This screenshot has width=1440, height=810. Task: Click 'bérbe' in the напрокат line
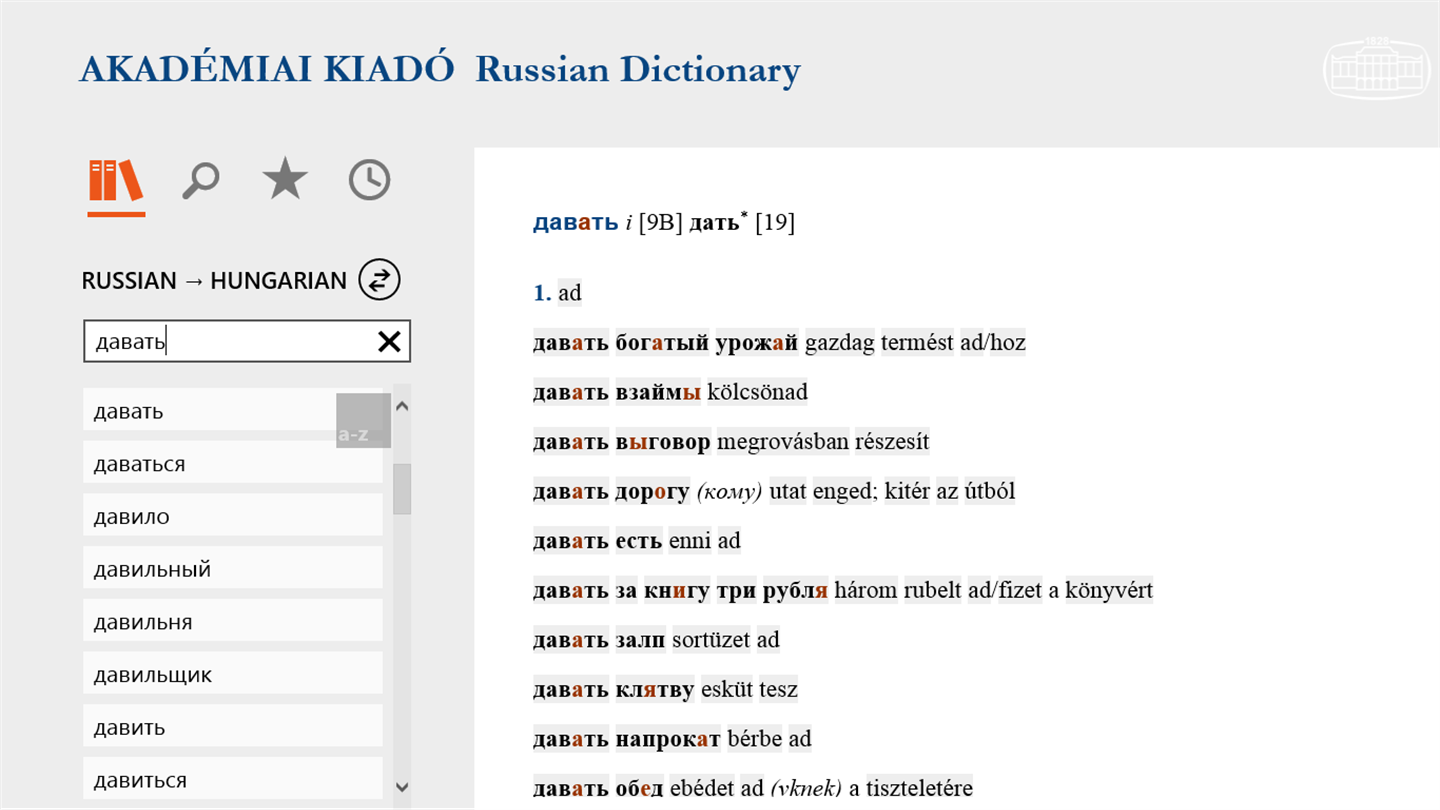(755, 739)
